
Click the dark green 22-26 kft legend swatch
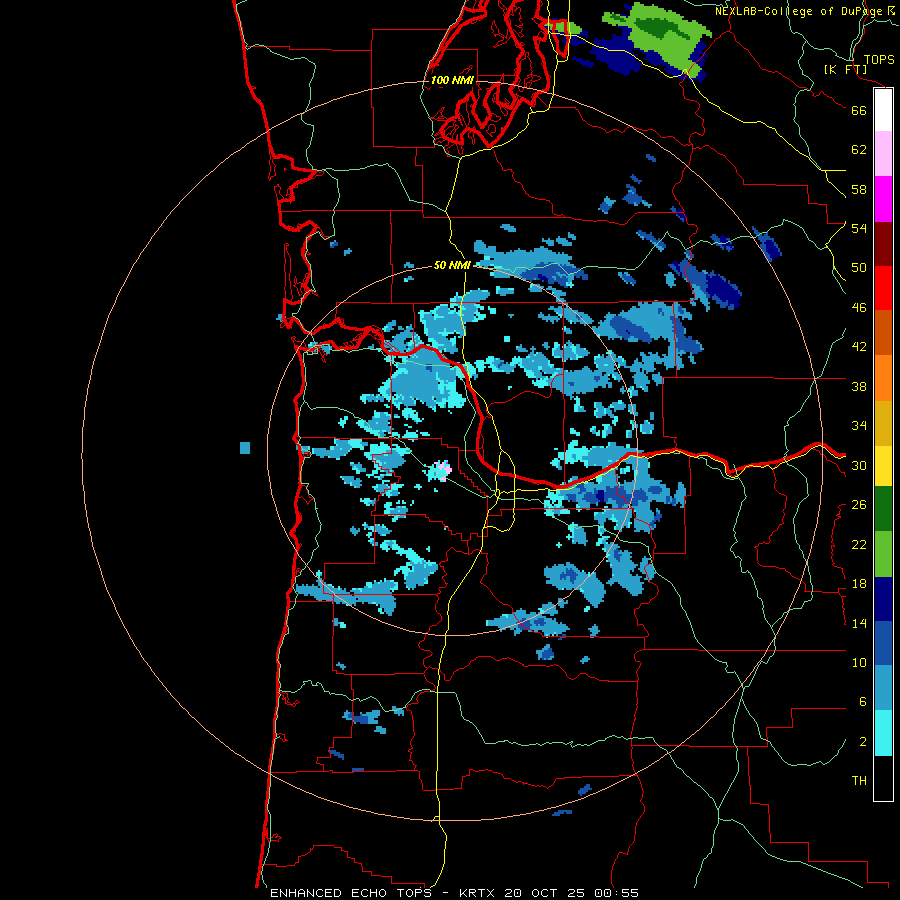883,509
